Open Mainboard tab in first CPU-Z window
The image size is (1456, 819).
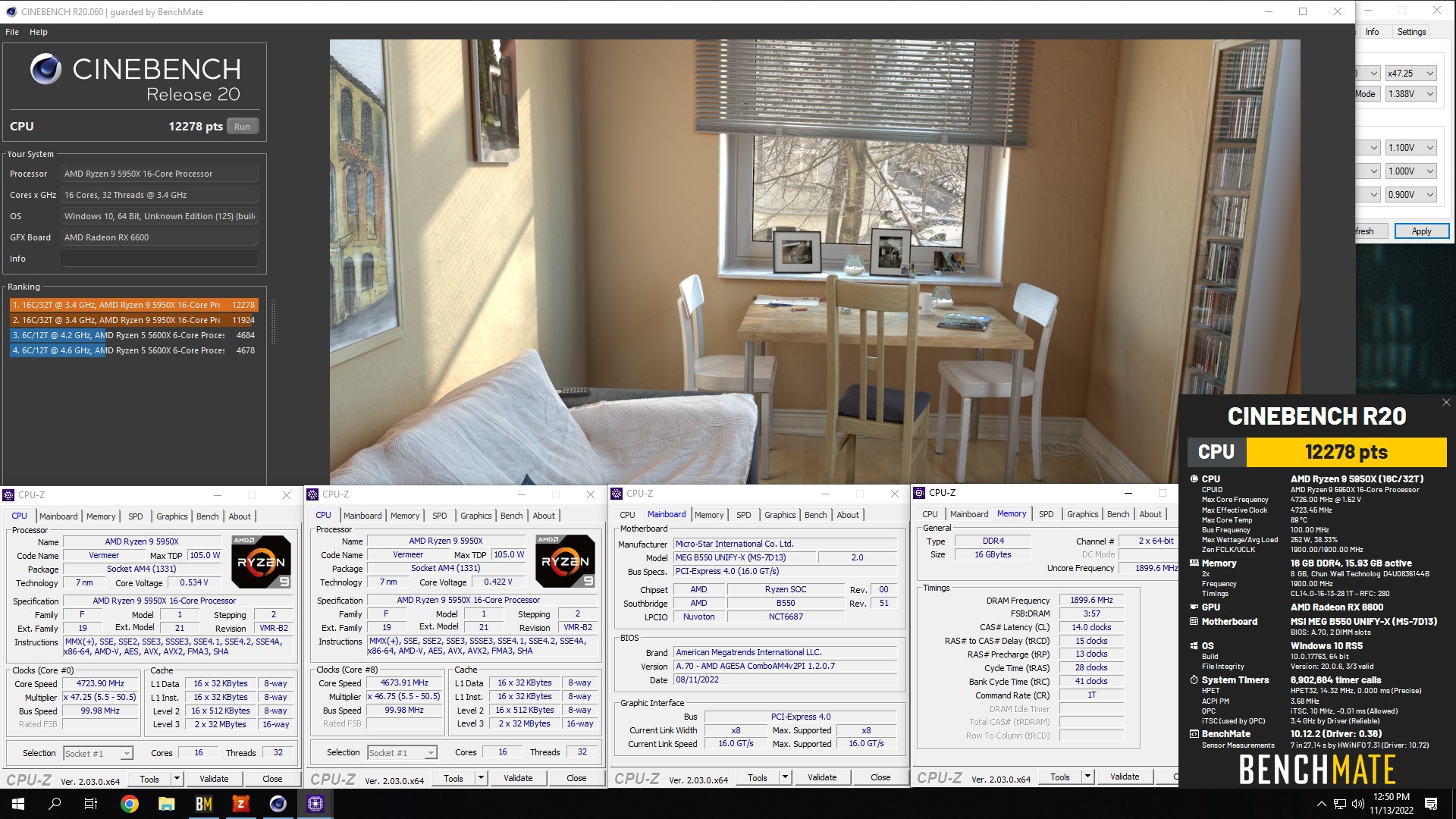pos(58,516)
